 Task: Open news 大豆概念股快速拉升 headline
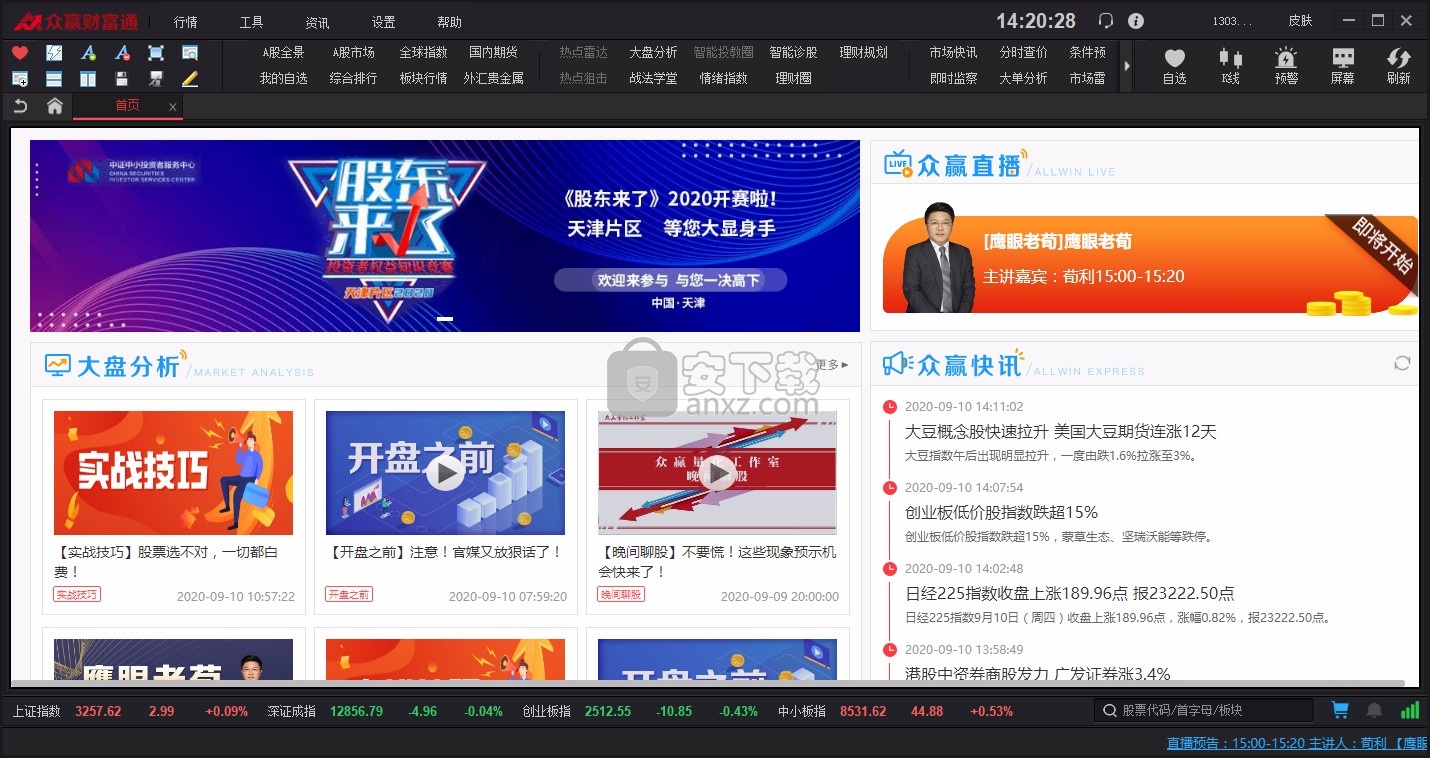(1060, 432)
